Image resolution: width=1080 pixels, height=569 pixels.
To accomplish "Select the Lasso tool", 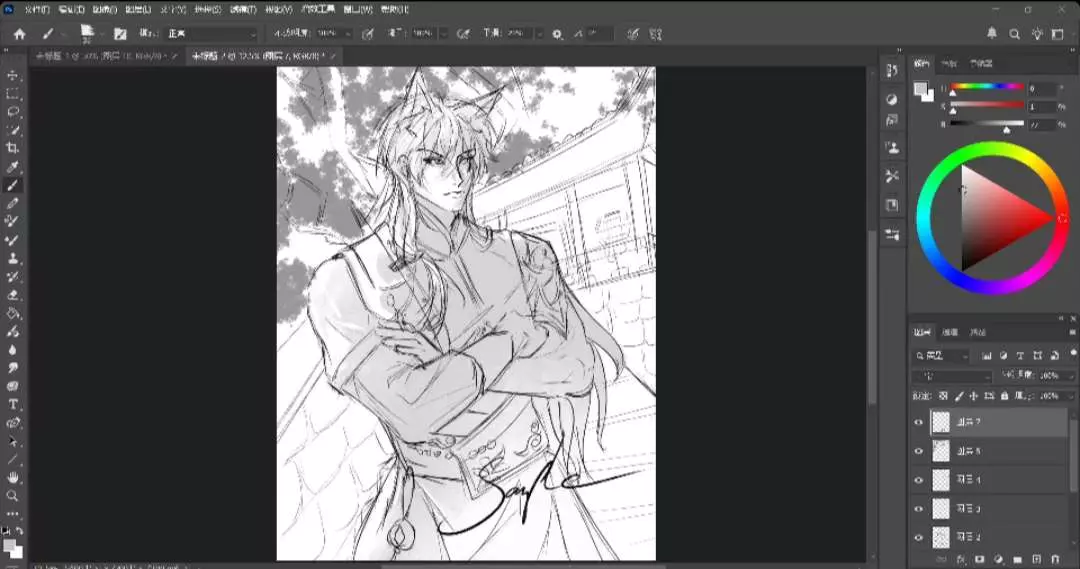I will point(13,112).
